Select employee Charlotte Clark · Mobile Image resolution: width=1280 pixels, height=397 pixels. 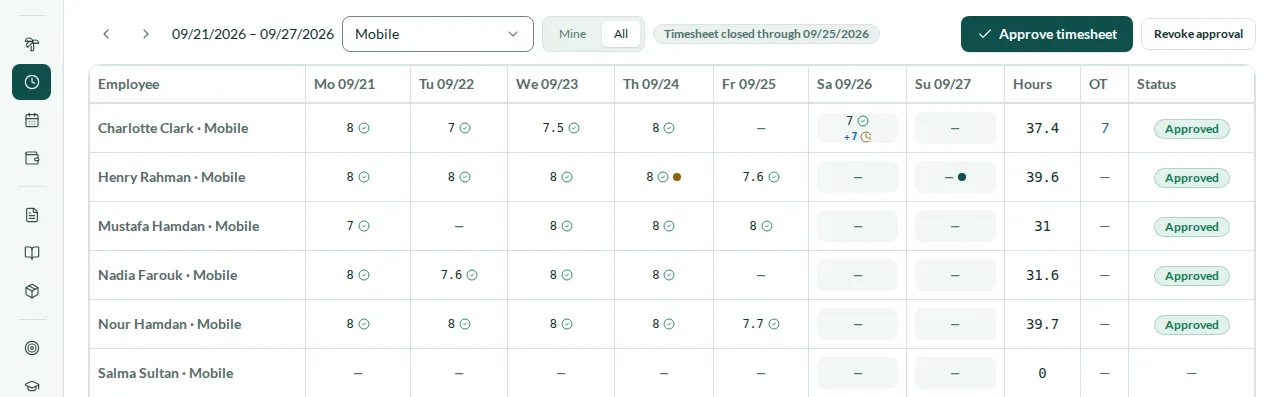pos(173,128)
